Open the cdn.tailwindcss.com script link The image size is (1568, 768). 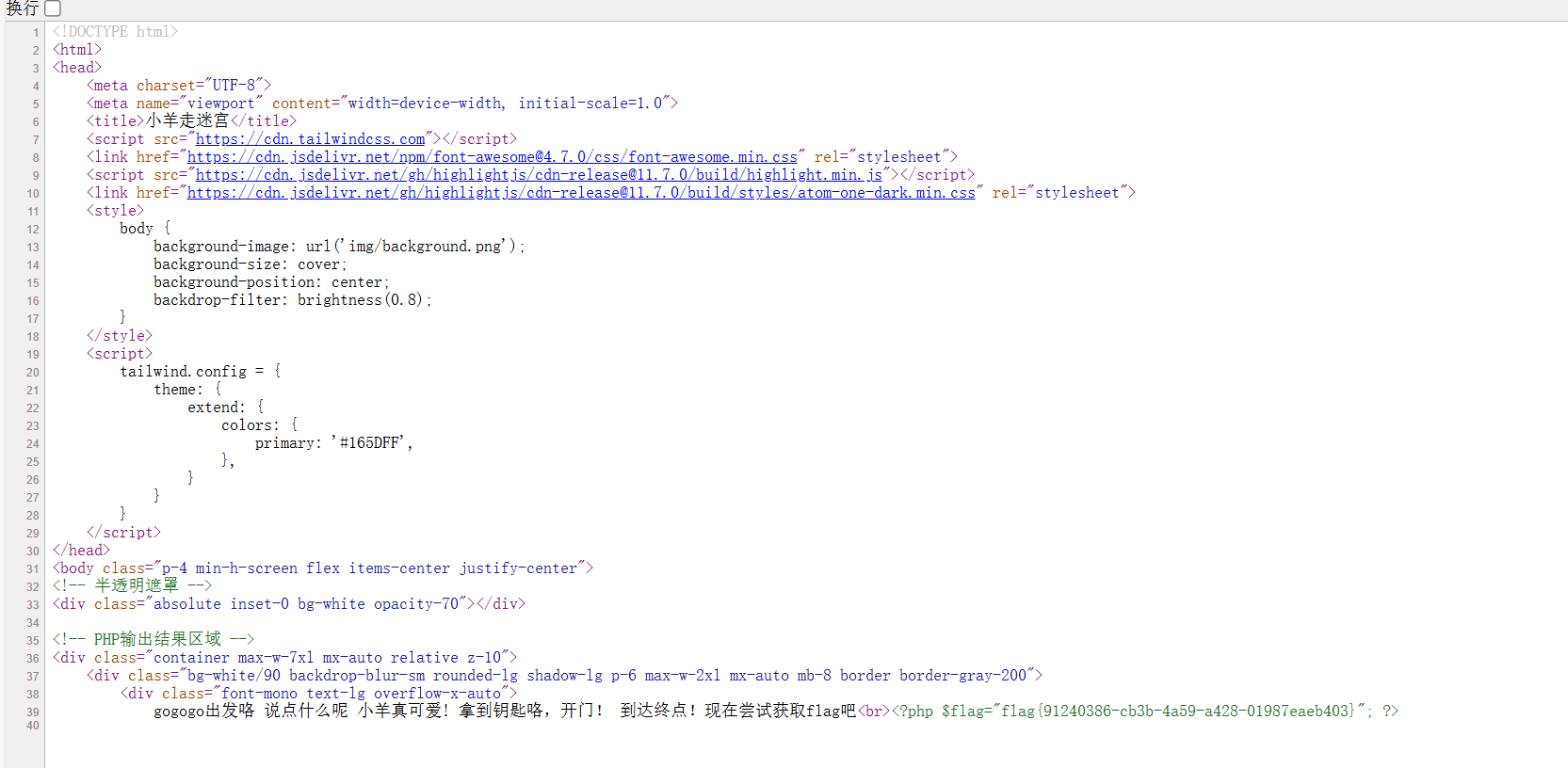pyautogui.click(x=310, y=139)
